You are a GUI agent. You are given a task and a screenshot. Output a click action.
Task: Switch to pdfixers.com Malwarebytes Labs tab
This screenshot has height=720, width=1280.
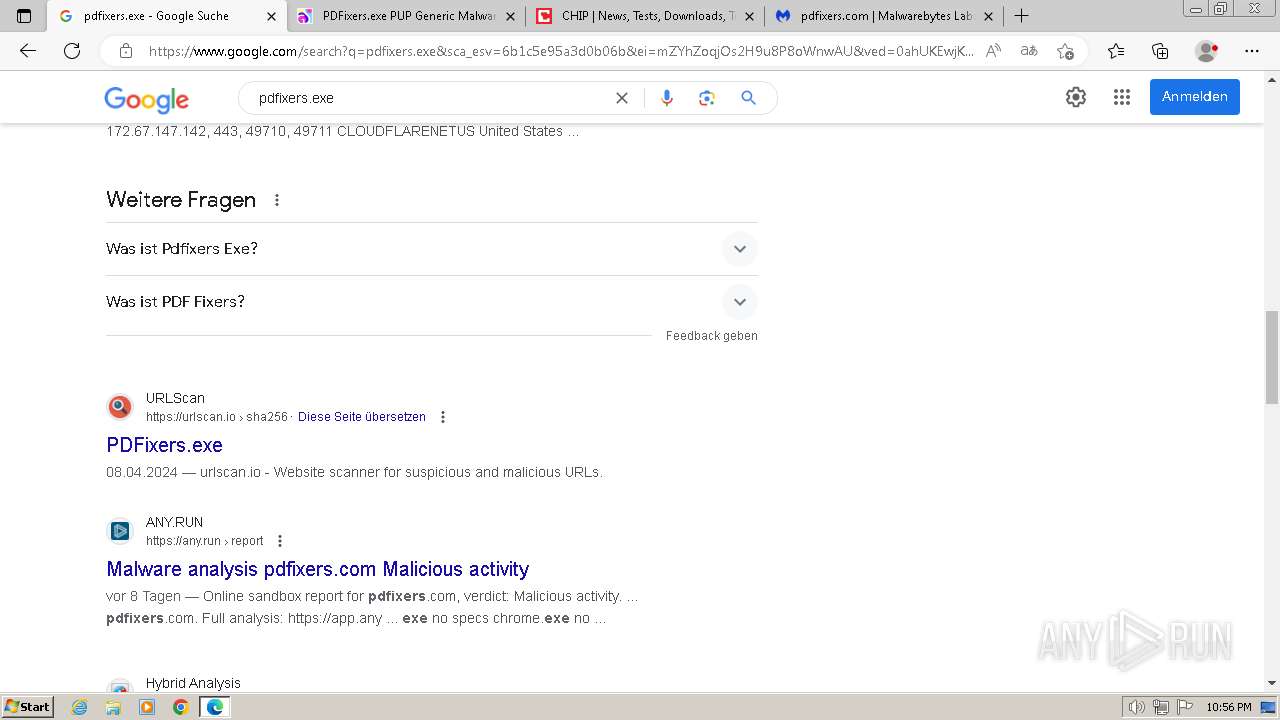coord(884,16)
